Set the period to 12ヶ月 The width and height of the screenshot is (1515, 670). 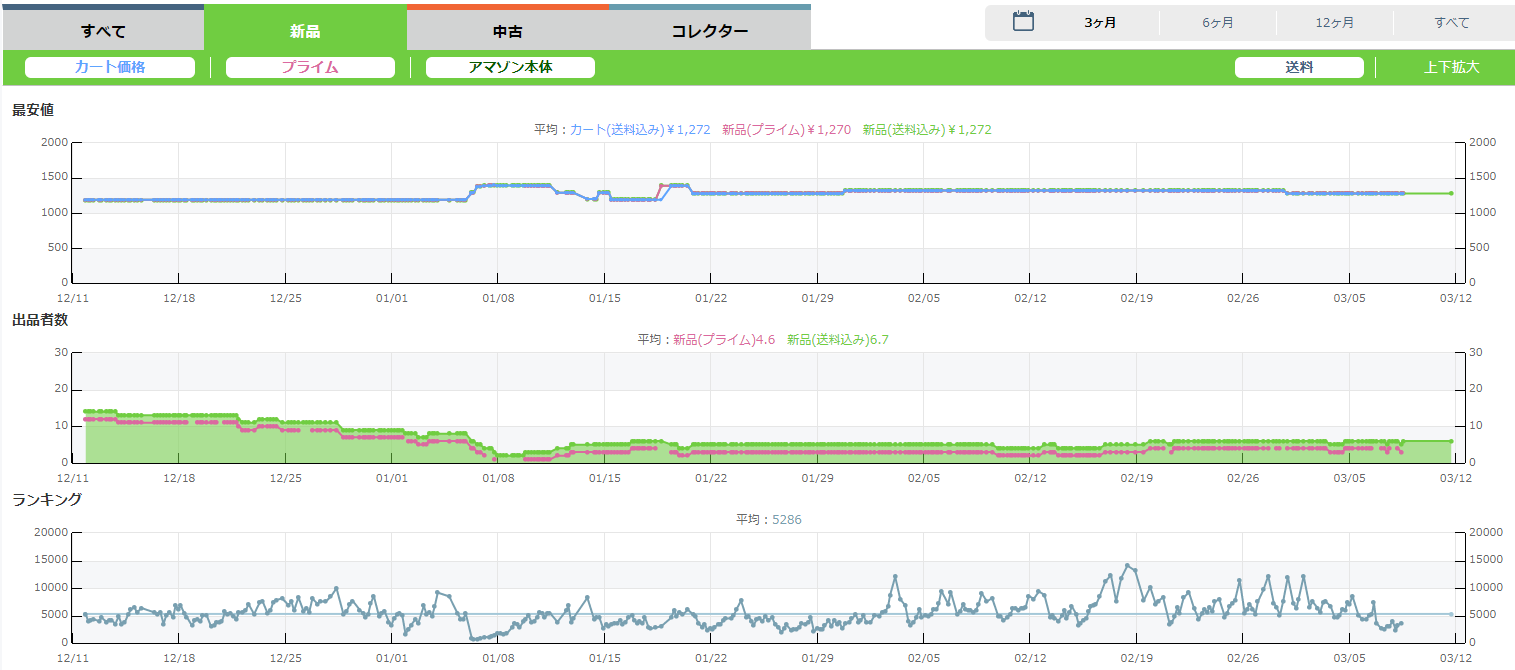pos(1334,23)
